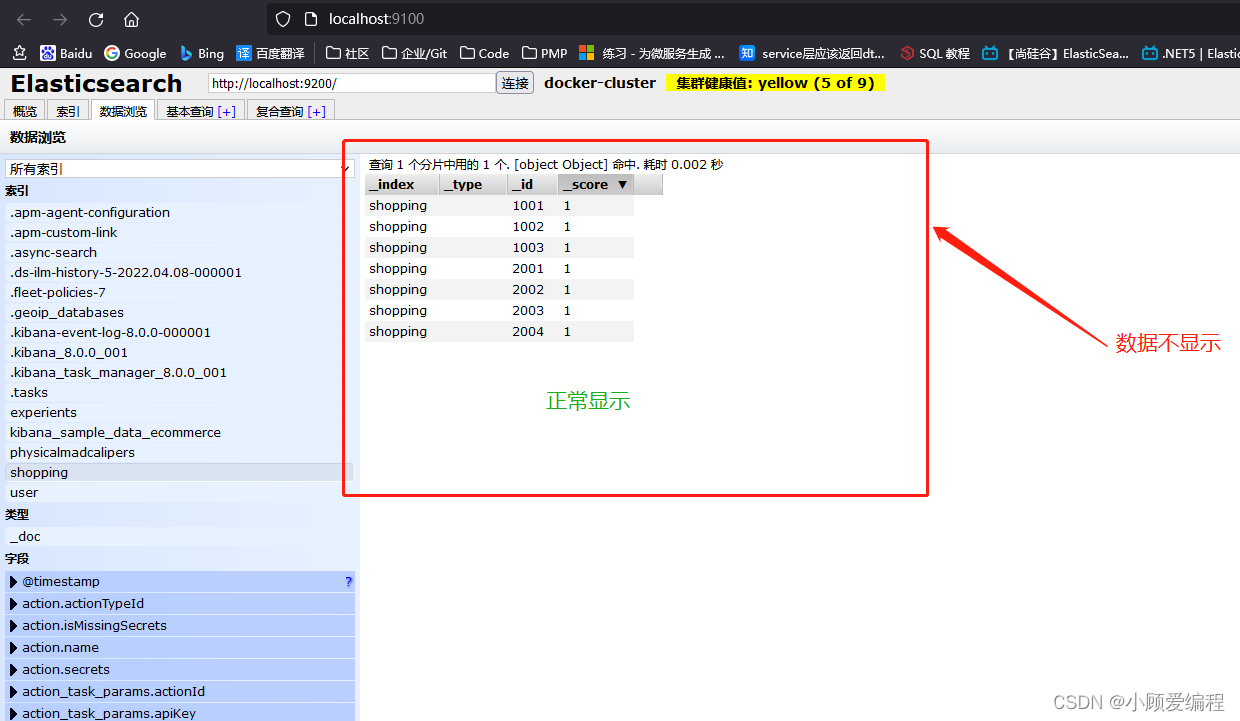
Task: Switch to the 概览 tab
Action: point(25,111)
